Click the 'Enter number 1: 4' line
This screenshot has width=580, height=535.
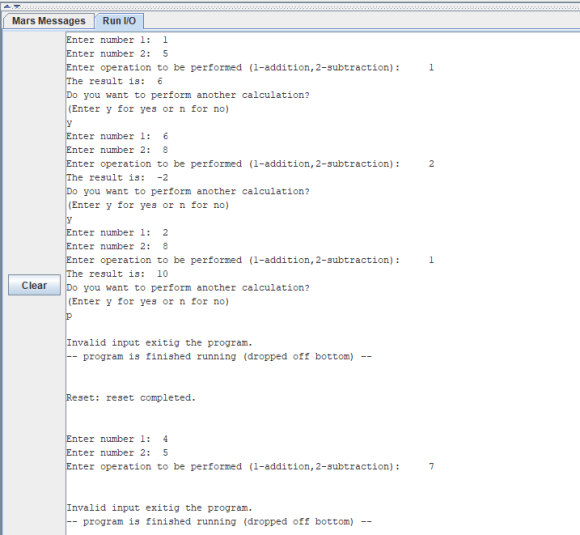[117, 439]
